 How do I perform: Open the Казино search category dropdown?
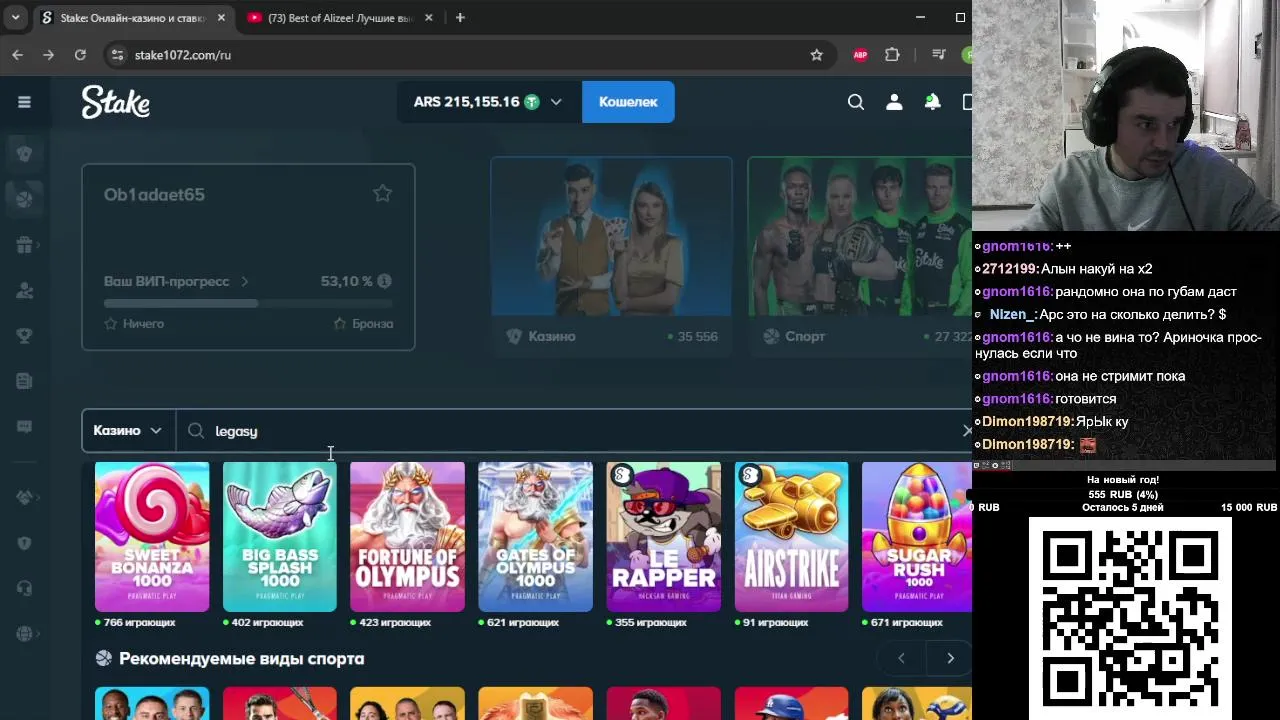coord(128,431)
